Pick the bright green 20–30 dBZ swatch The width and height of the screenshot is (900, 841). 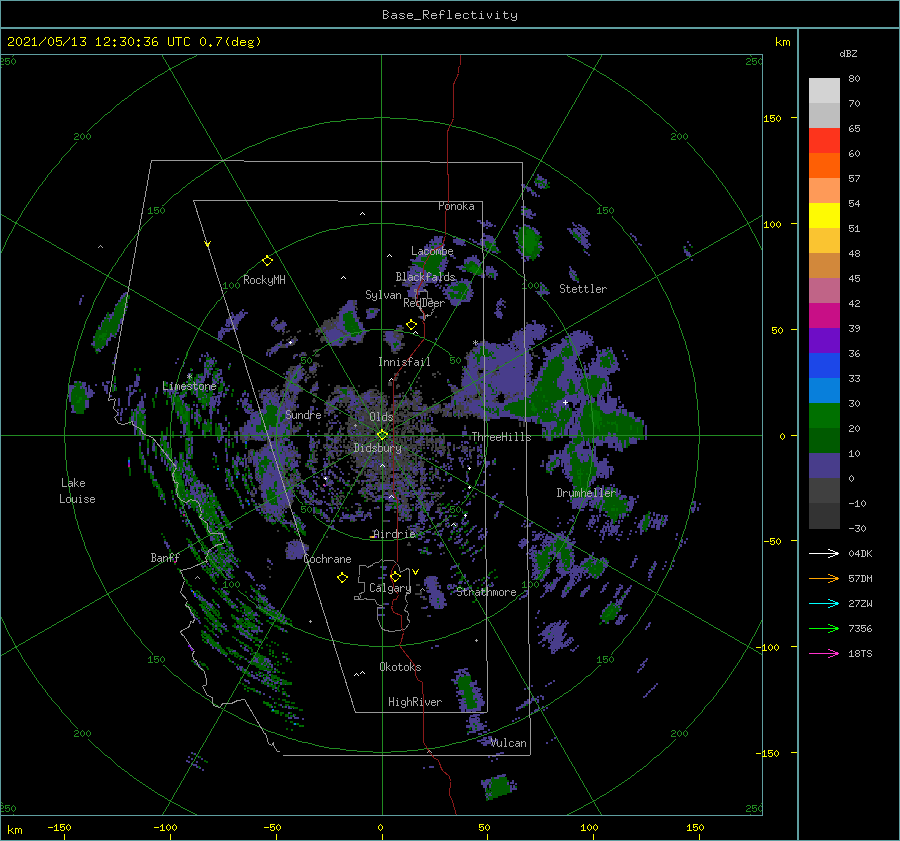point(824,416)
